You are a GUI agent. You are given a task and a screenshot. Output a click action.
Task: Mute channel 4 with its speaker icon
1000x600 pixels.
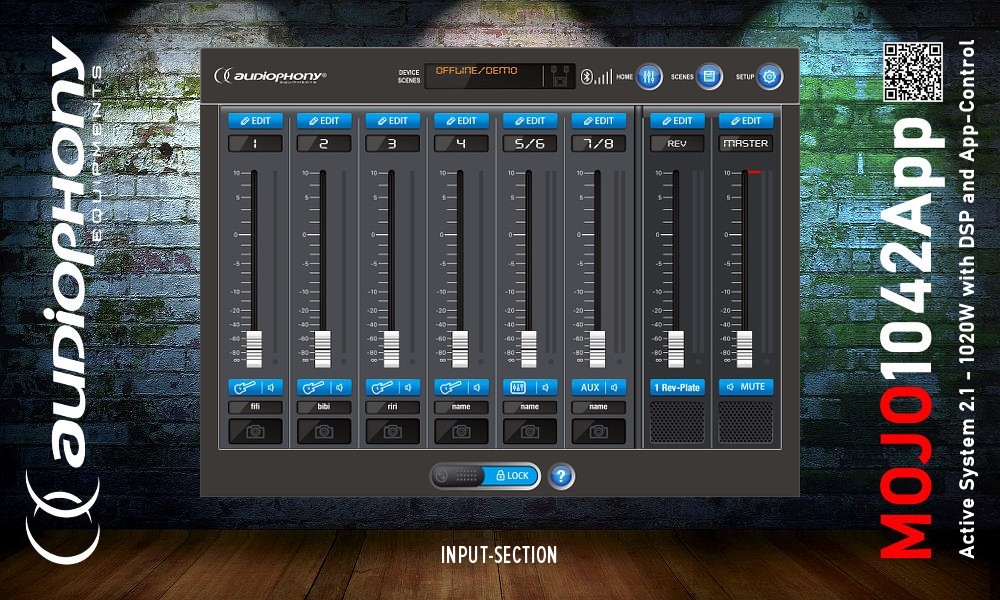pos(478,387)
